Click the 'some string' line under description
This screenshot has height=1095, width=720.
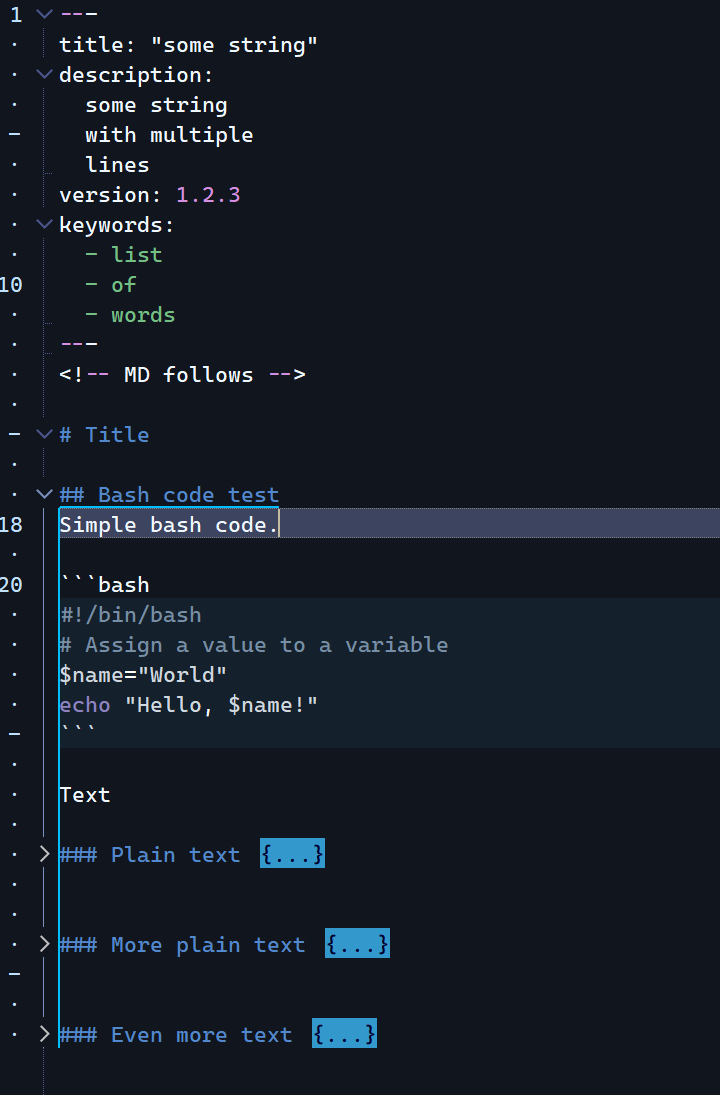coord(156,105)
